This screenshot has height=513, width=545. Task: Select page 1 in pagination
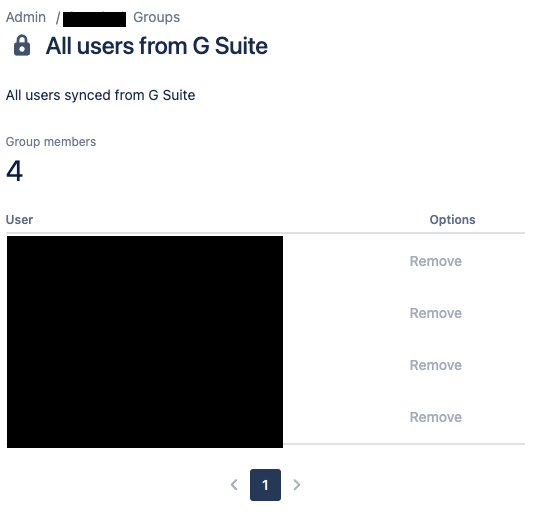[265, 485]
